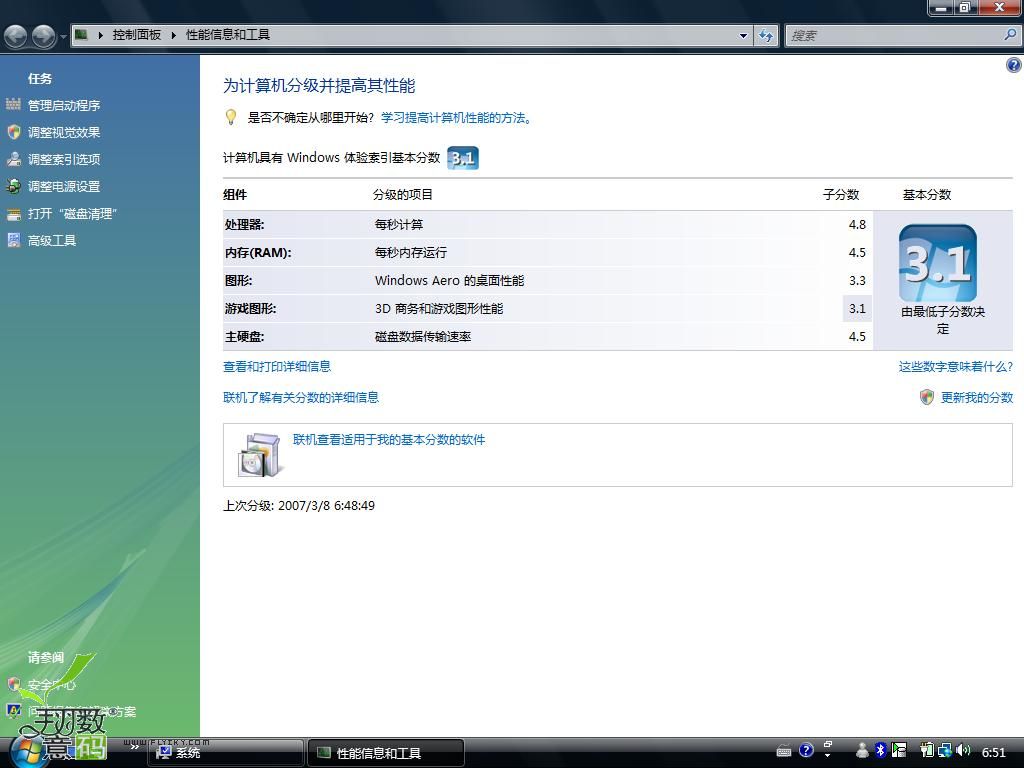
Task: Select the 主硬盘 row label
Action: pos(244,337)
